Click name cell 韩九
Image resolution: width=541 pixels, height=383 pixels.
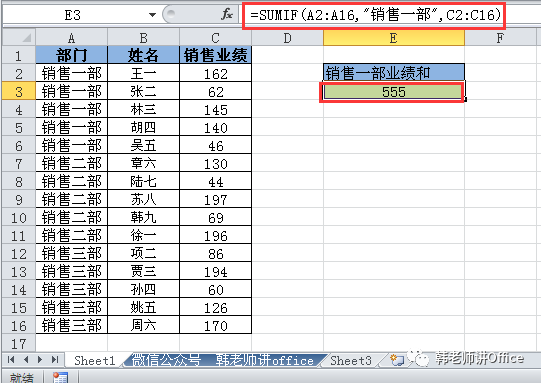click(144, 217)
